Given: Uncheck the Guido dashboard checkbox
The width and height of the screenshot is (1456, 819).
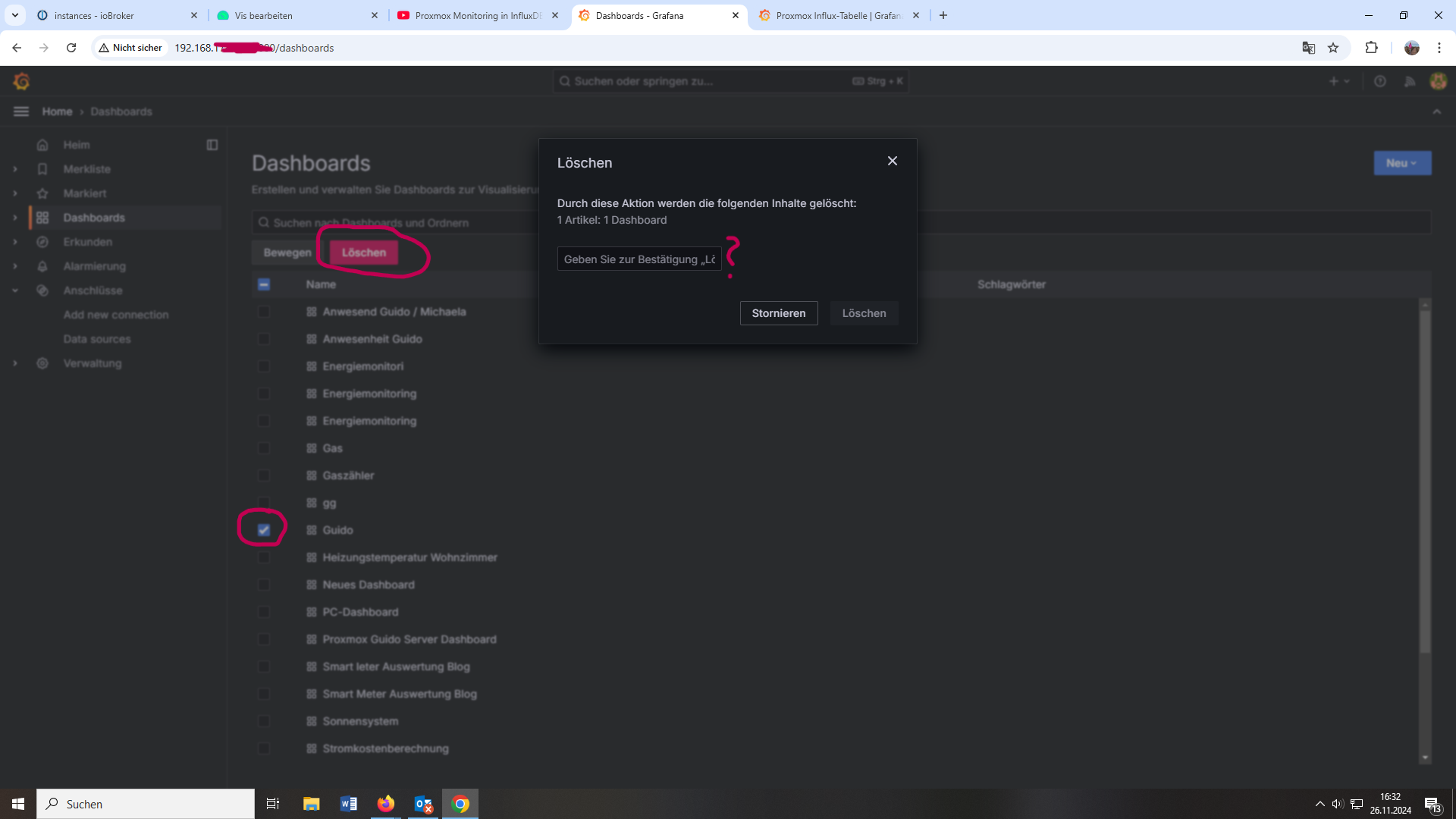Looking at the screenshot, I should point(264,530).
